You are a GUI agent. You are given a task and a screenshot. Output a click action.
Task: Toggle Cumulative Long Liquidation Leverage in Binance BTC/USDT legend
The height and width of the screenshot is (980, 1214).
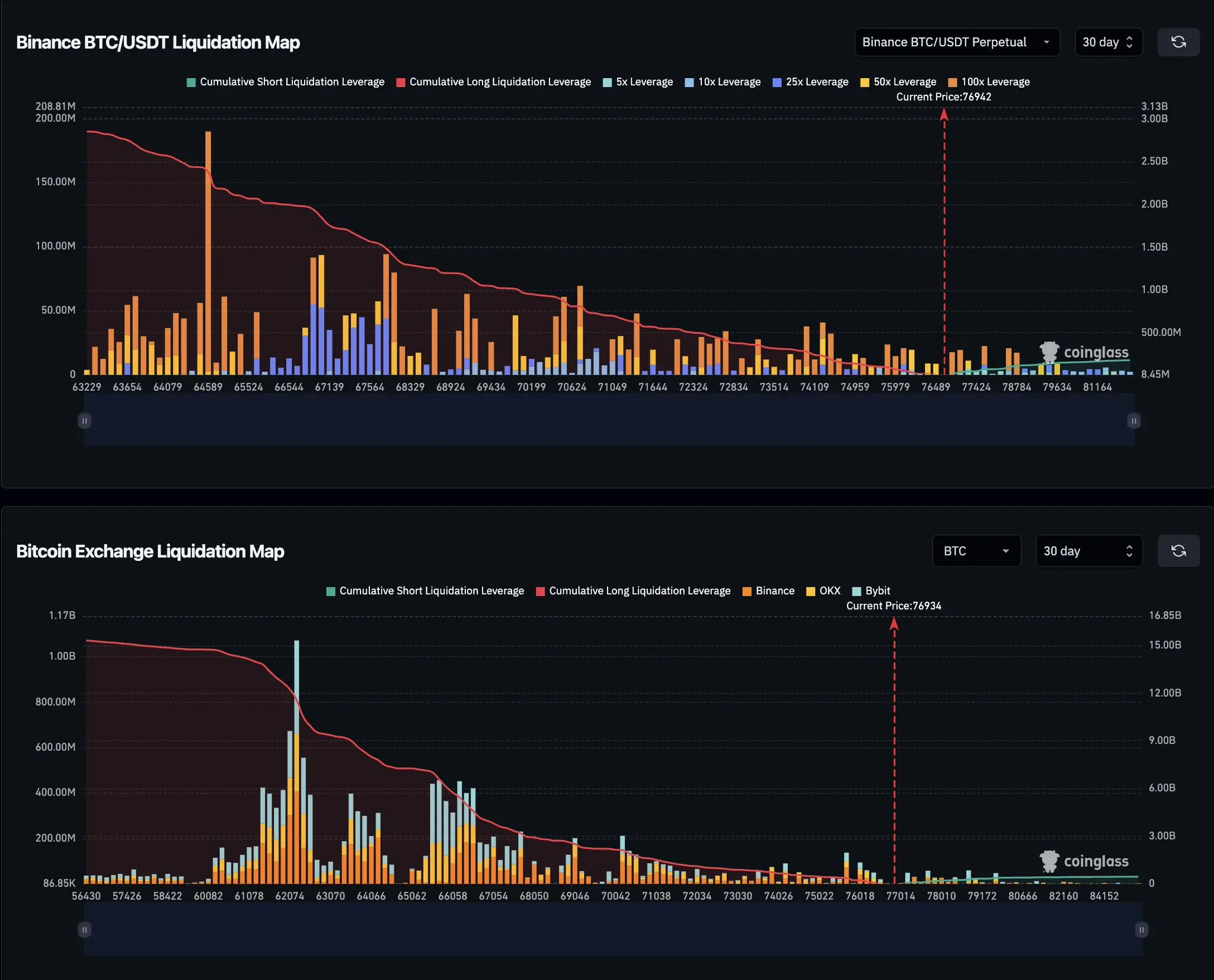click(494, 82)
